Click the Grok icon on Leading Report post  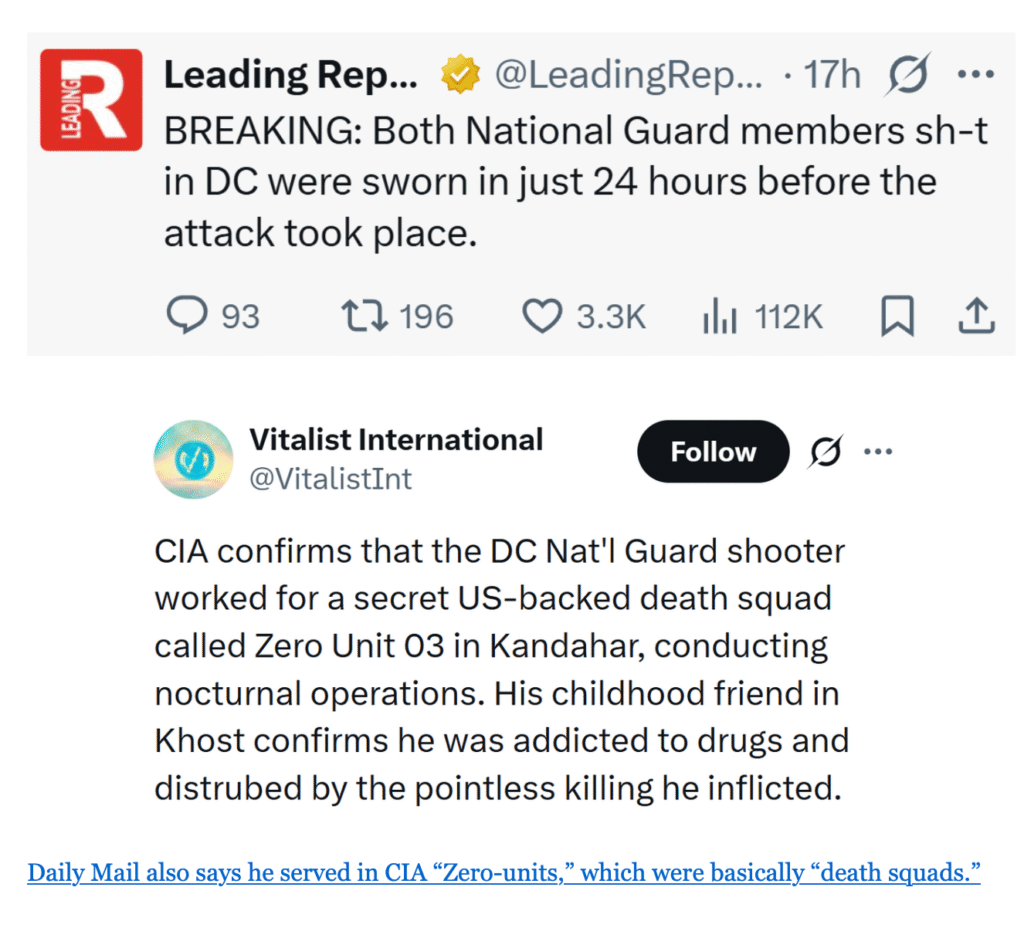click(907, 75)
